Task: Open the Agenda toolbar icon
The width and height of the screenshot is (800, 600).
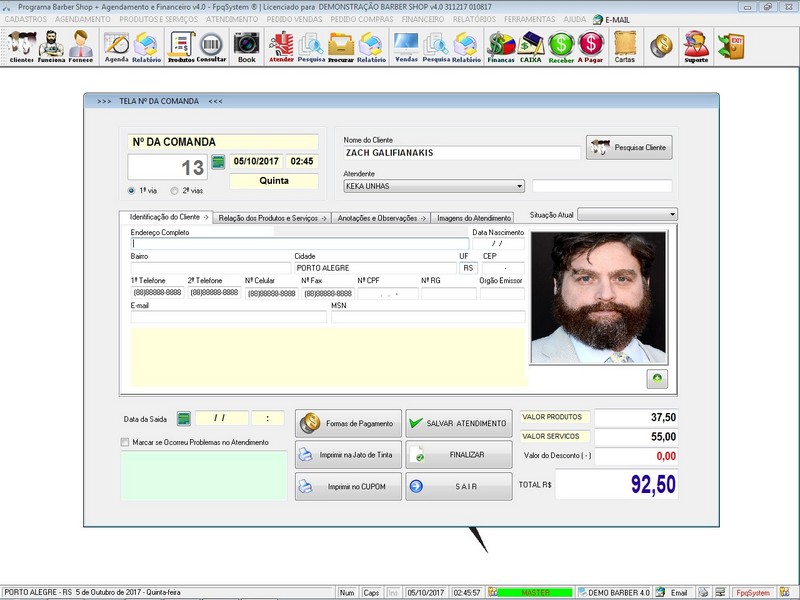Action: 116,46
